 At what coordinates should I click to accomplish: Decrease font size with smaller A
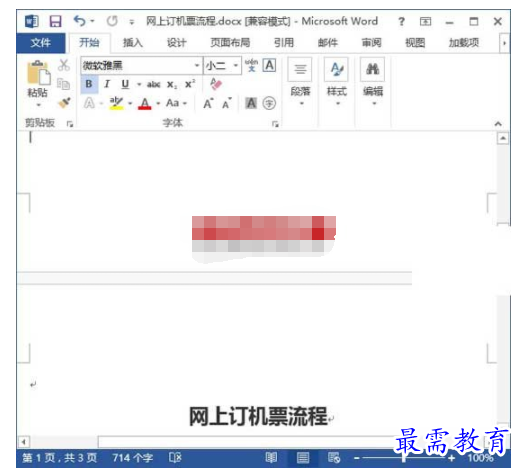227,104
